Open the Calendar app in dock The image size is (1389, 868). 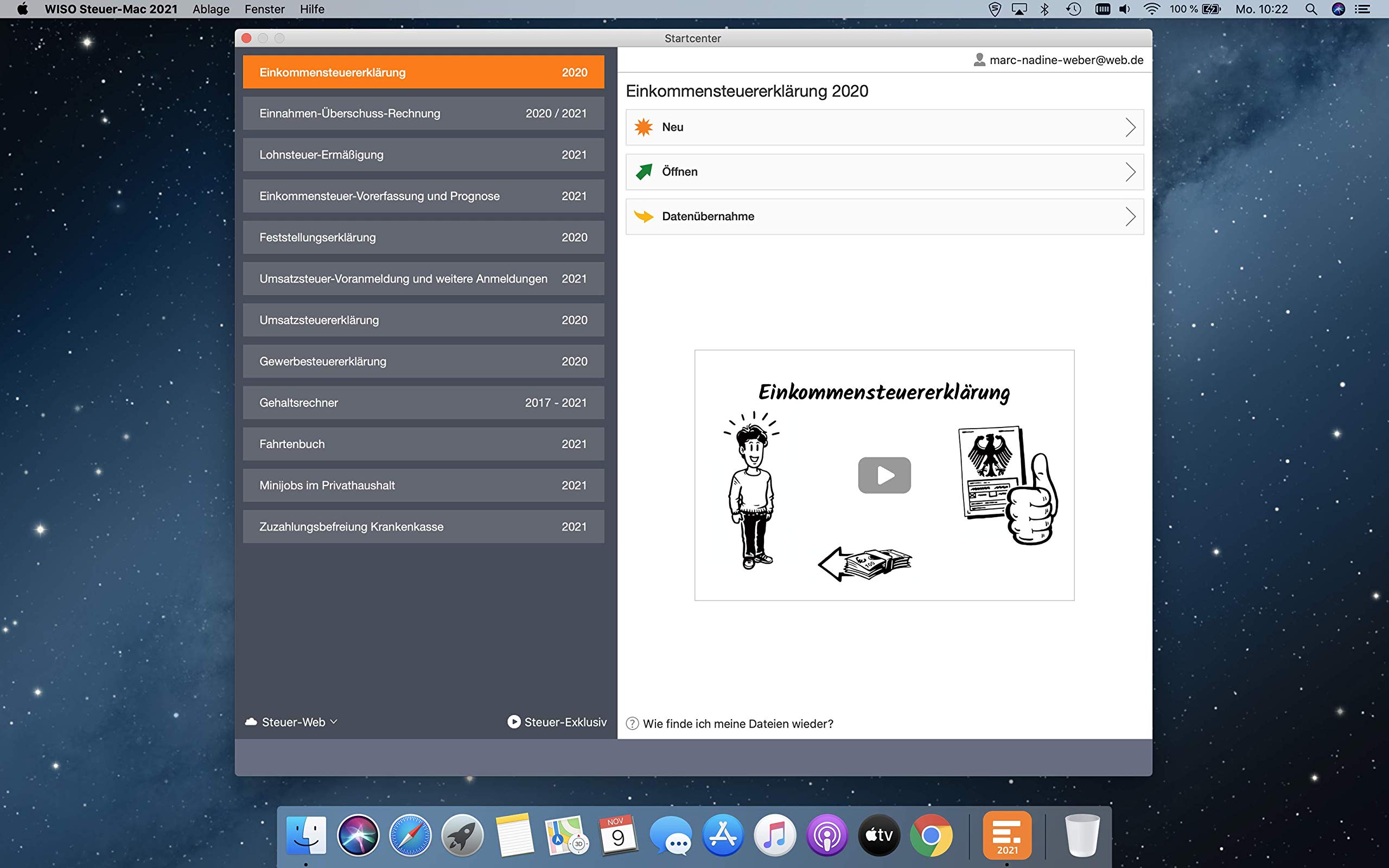618,835
